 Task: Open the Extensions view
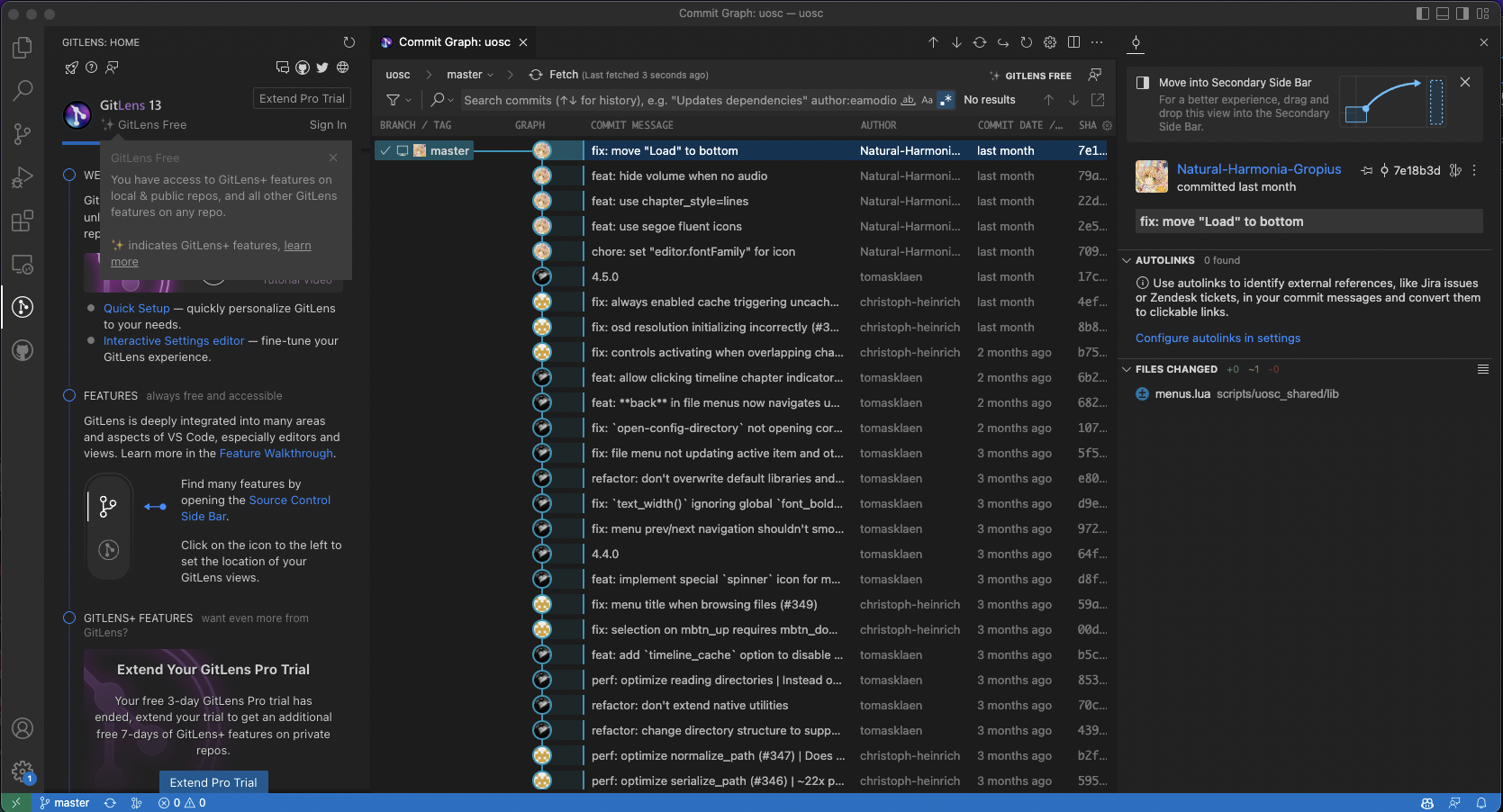click(x=23, y=221)
